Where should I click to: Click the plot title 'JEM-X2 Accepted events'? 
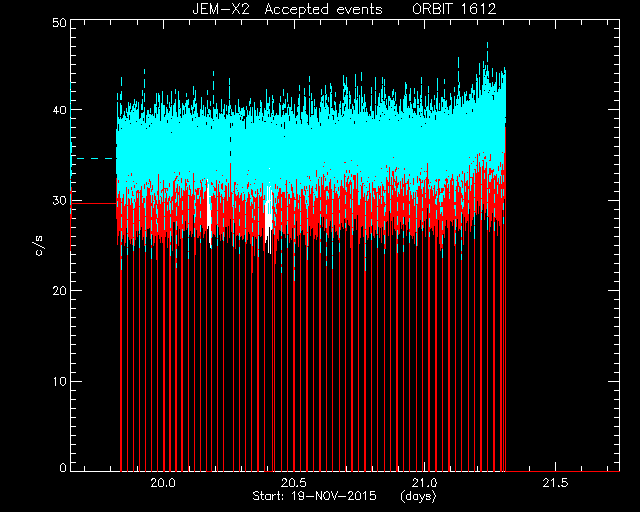click(287, 9)
